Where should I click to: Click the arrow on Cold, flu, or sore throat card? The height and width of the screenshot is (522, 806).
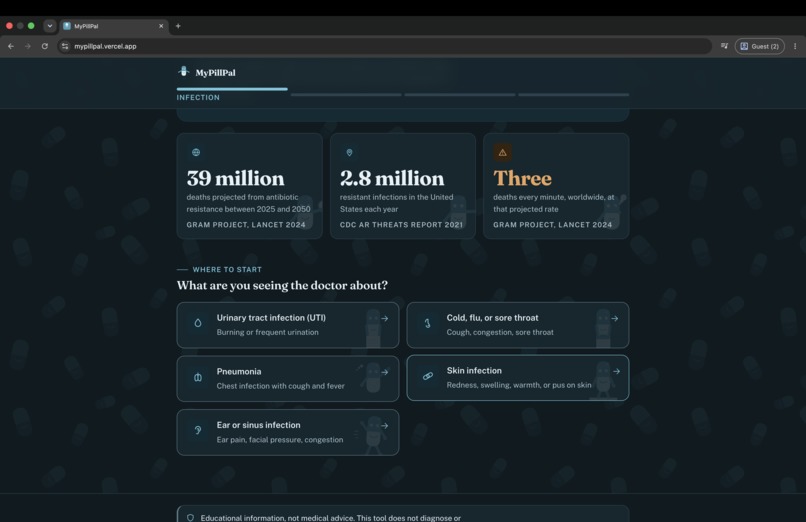click(615, 319)
